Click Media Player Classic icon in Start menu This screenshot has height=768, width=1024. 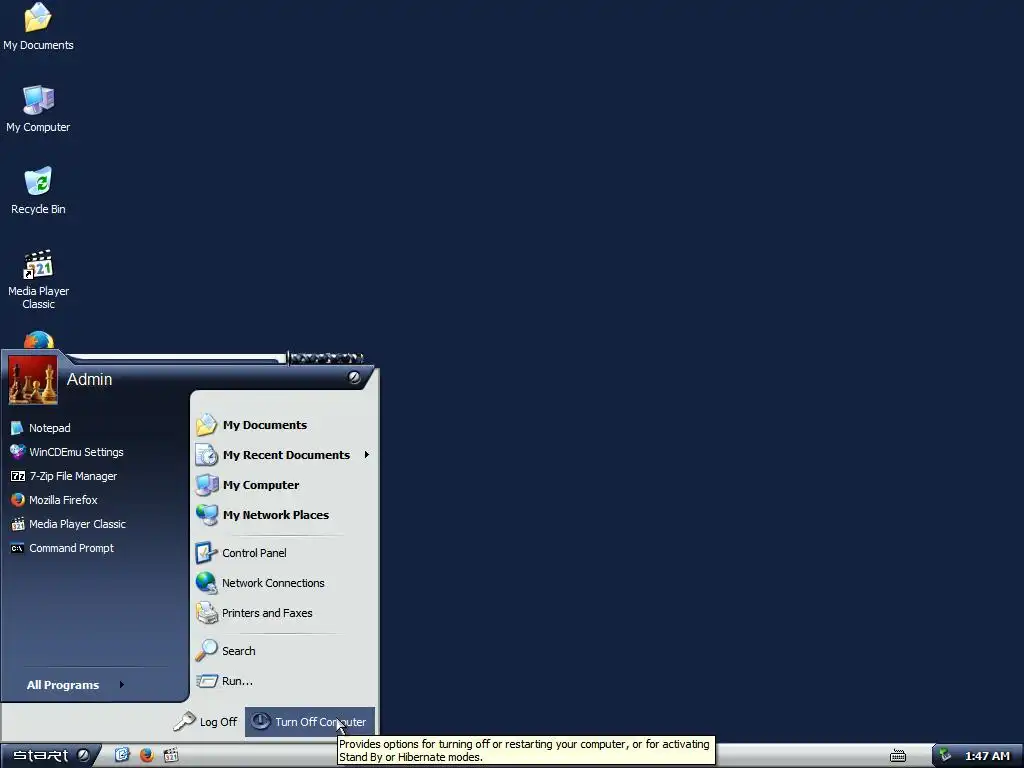click(18, 524)
